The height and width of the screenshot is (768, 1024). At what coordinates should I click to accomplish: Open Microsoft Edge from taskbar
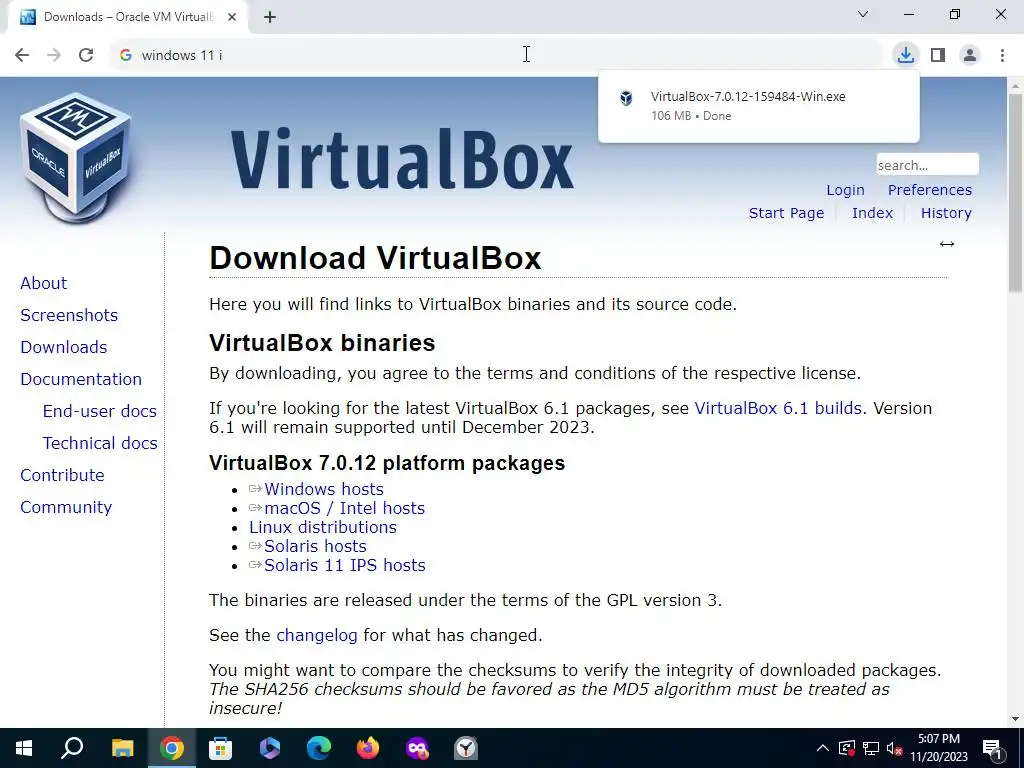(x=319, y=748)
